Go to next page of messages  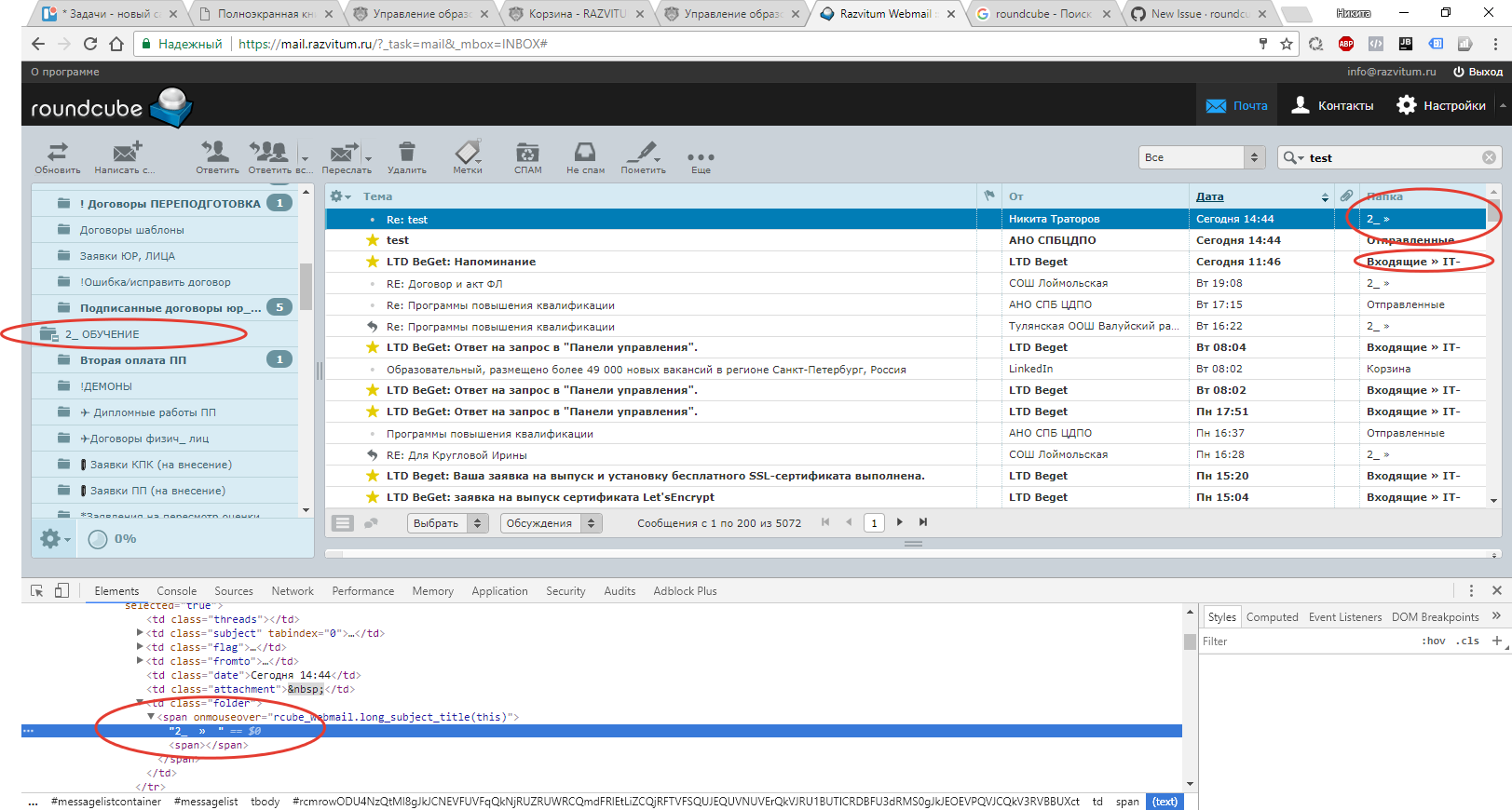click(899, 522)
